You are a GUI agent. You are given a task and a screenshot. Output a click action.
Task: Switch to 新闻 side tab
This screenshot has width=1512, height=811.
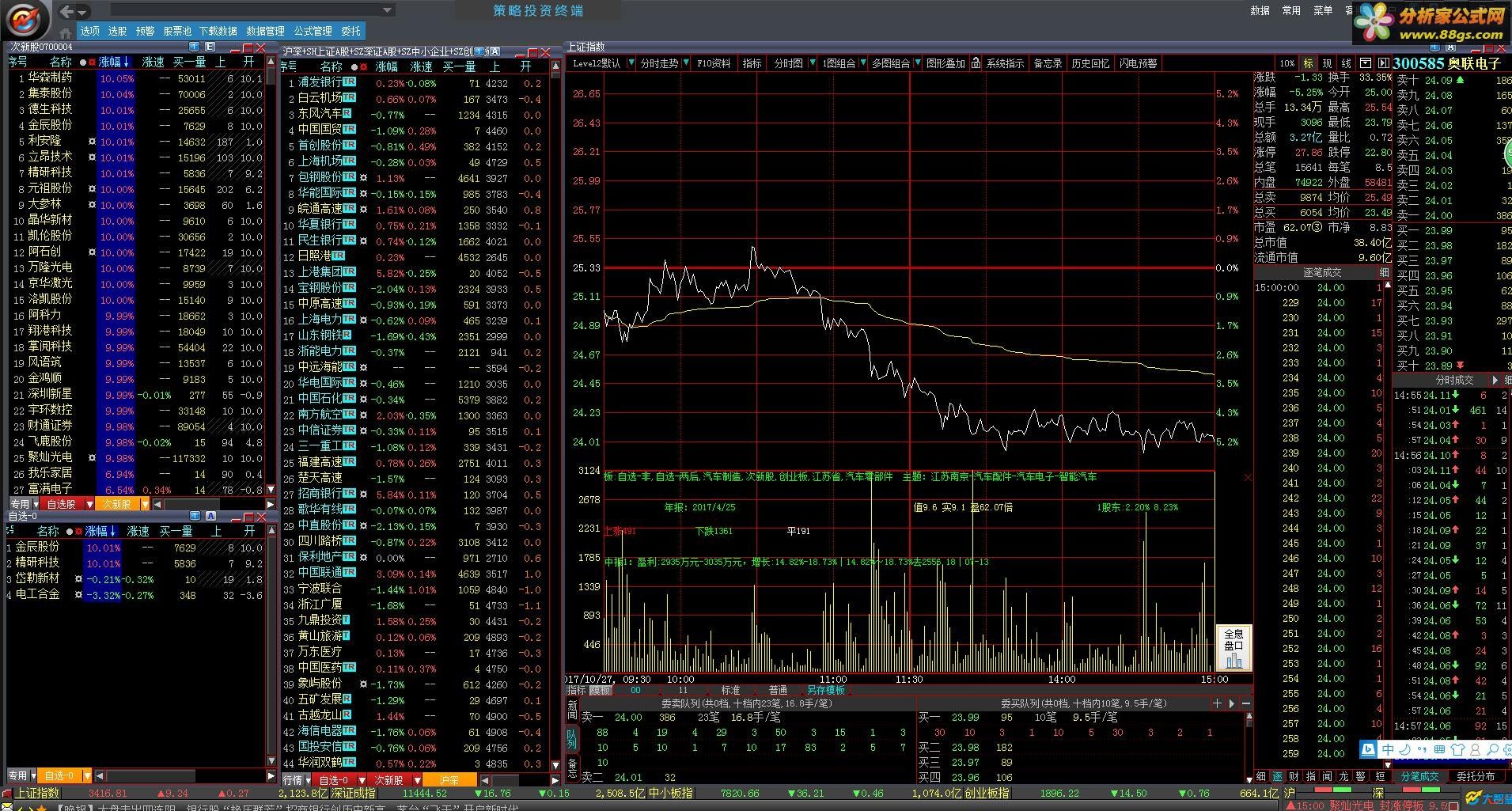pos(572,710)
